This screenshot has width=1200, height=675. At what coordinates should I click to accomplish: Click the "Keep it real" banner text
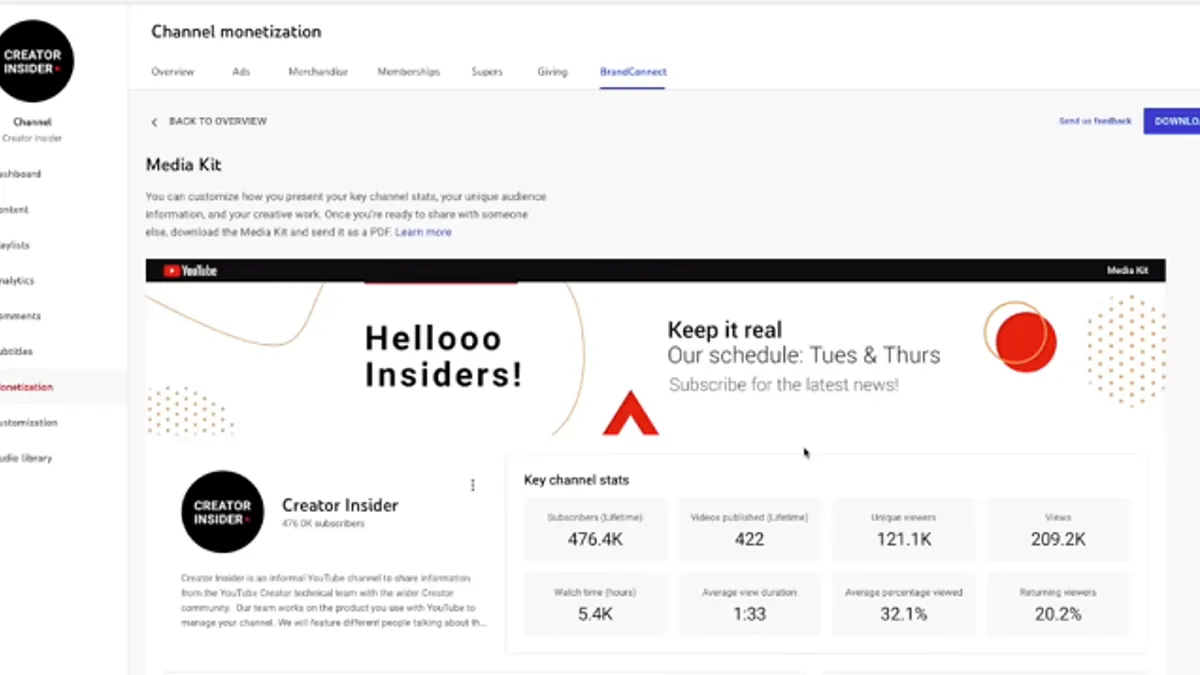pos(725,330)
